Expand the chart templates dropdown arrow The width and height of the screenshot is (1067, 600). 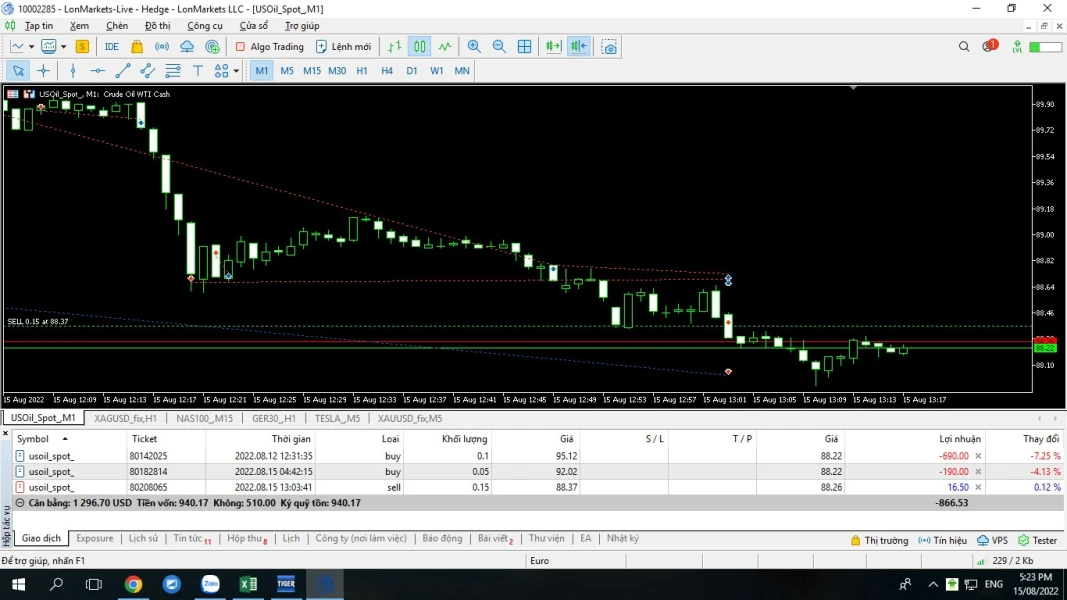click(63, 47)
